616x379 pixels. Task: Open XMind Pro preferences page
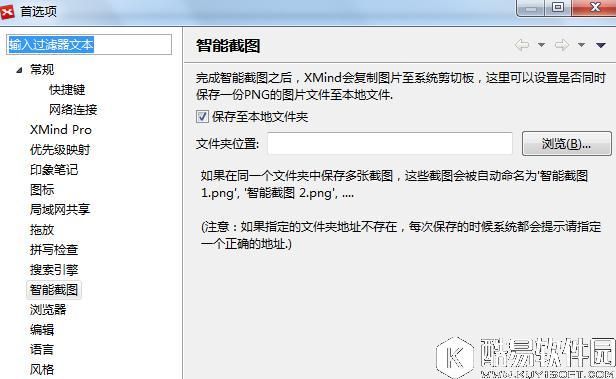(x=61, y=130)
